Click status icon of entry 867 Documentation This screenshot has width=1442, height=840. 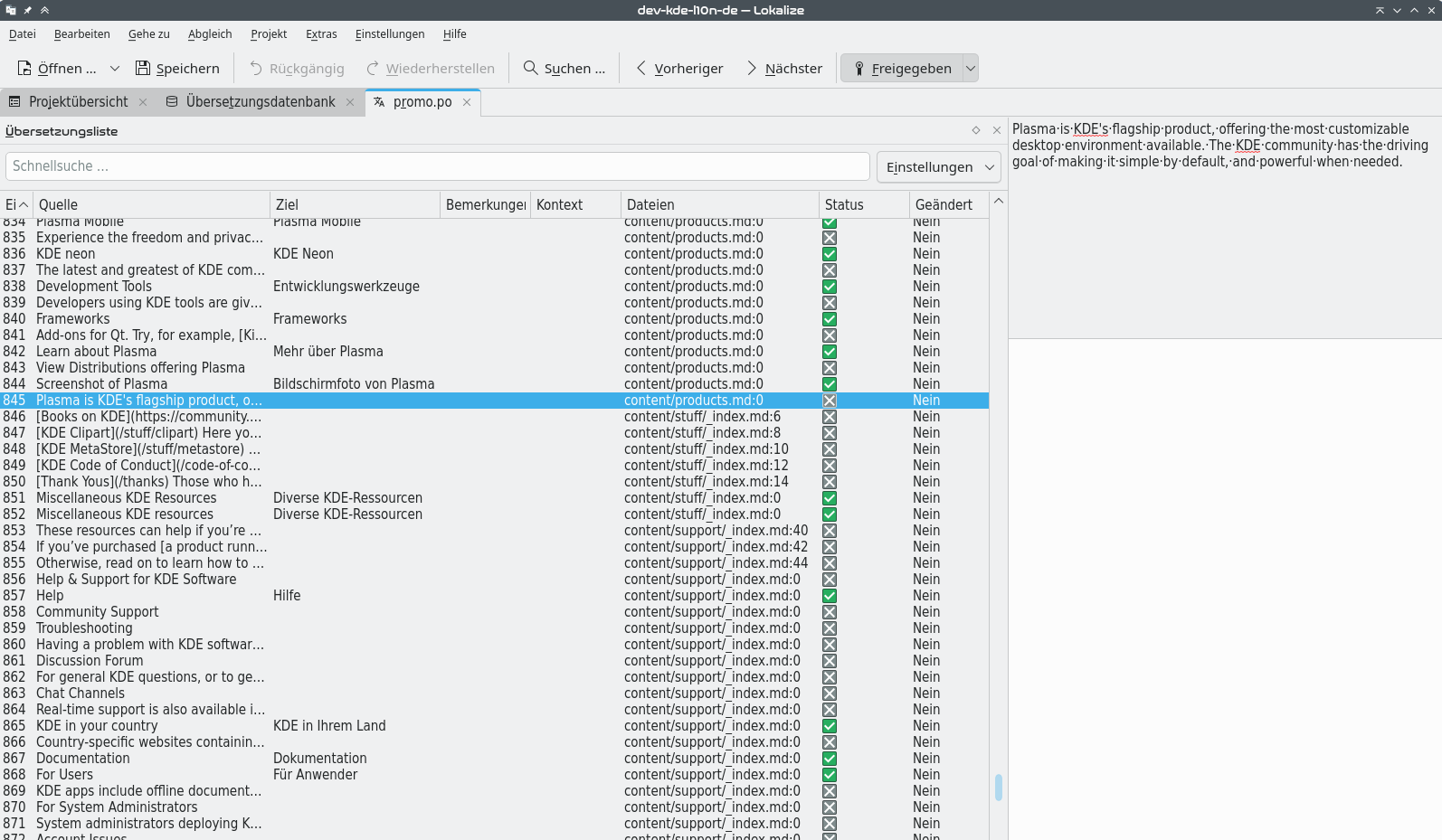(830, 759)
